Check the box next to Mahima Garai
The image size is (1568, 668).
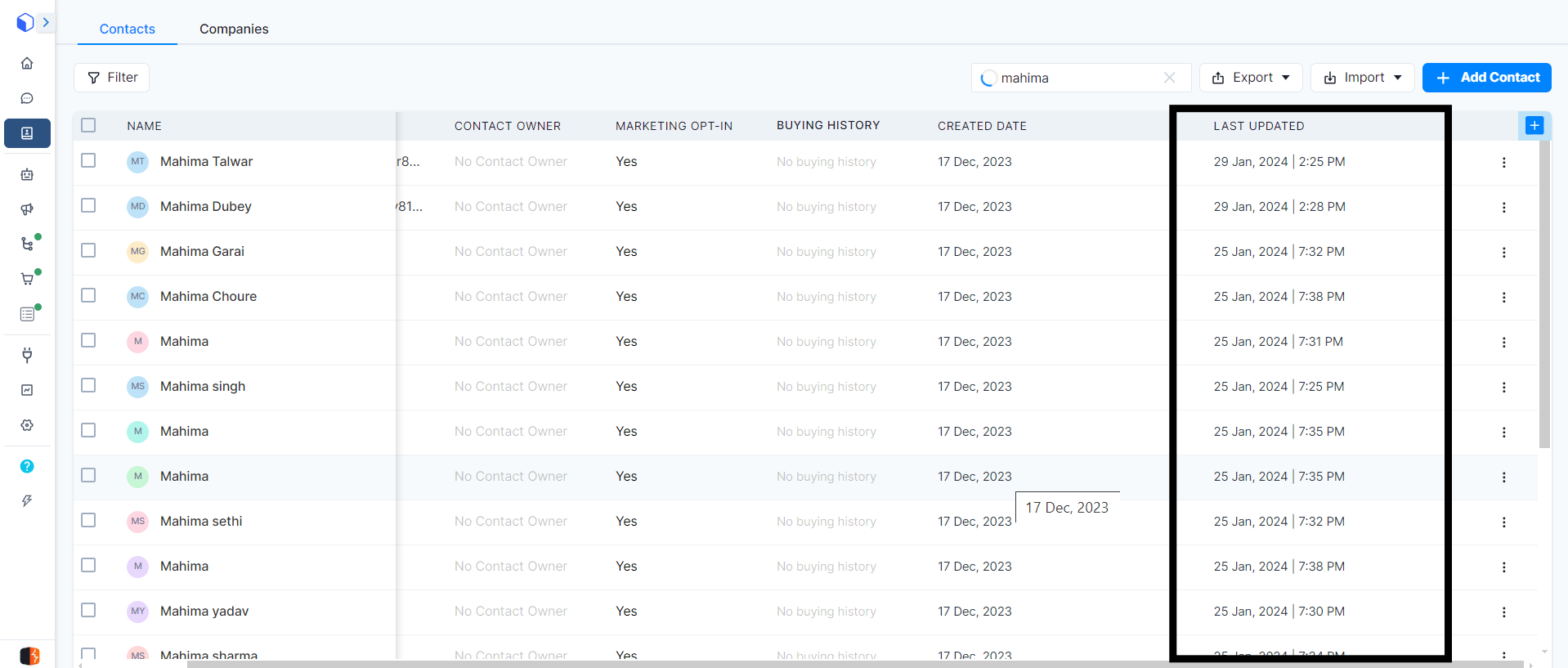point(88,251)
